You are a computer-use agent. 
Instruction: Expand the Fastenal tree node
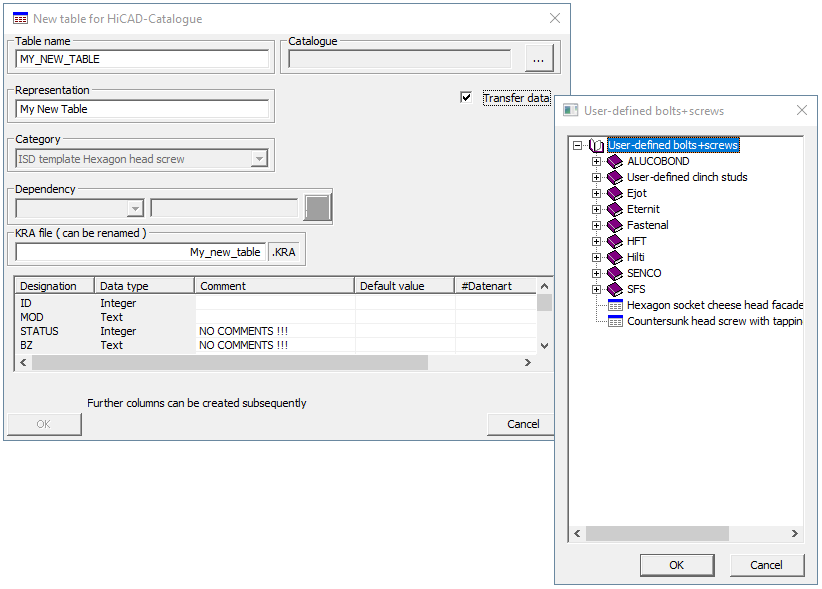click(596, 225)
